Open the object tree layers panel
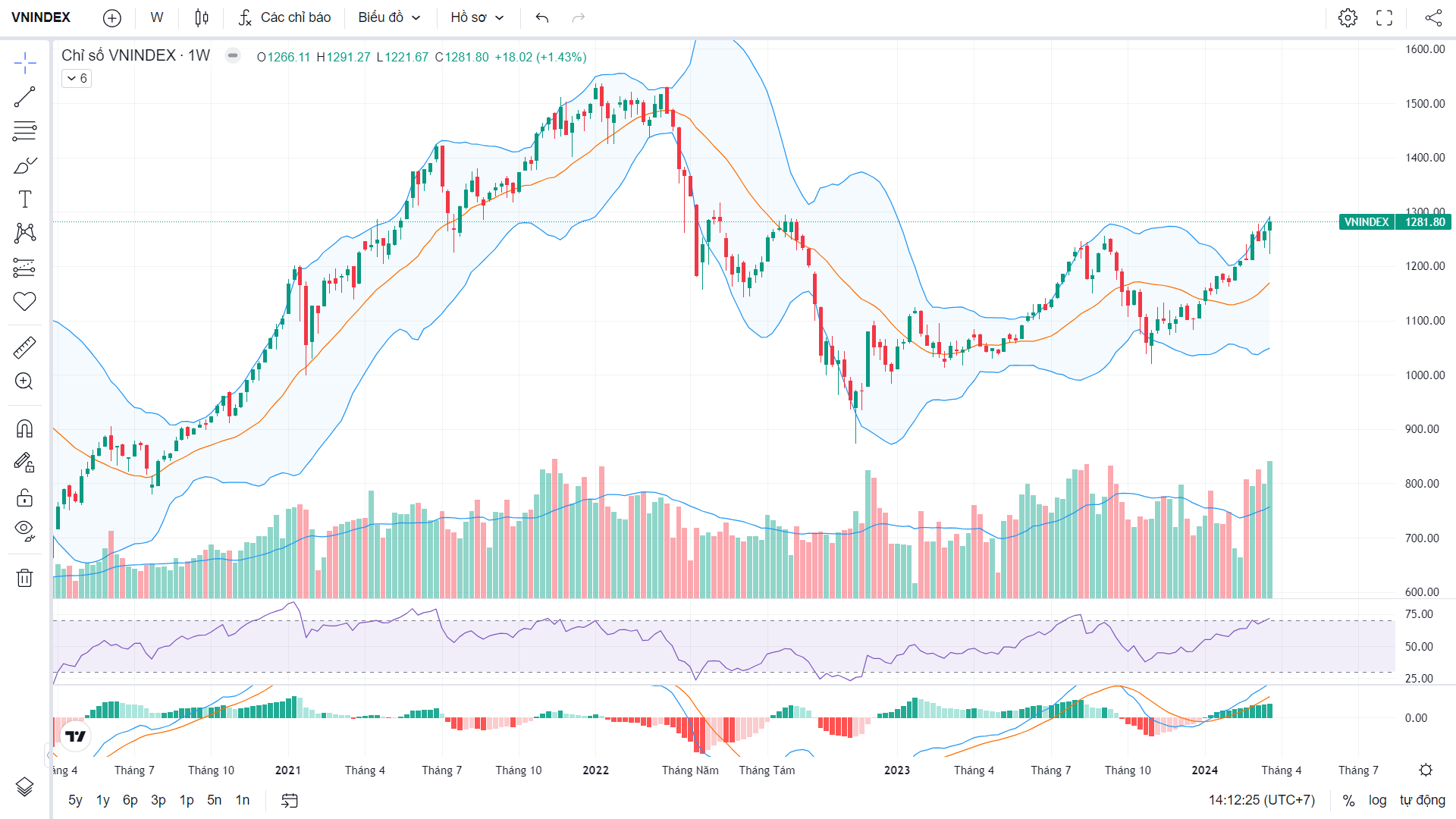The image size is (1456, 819). (25, 787)
